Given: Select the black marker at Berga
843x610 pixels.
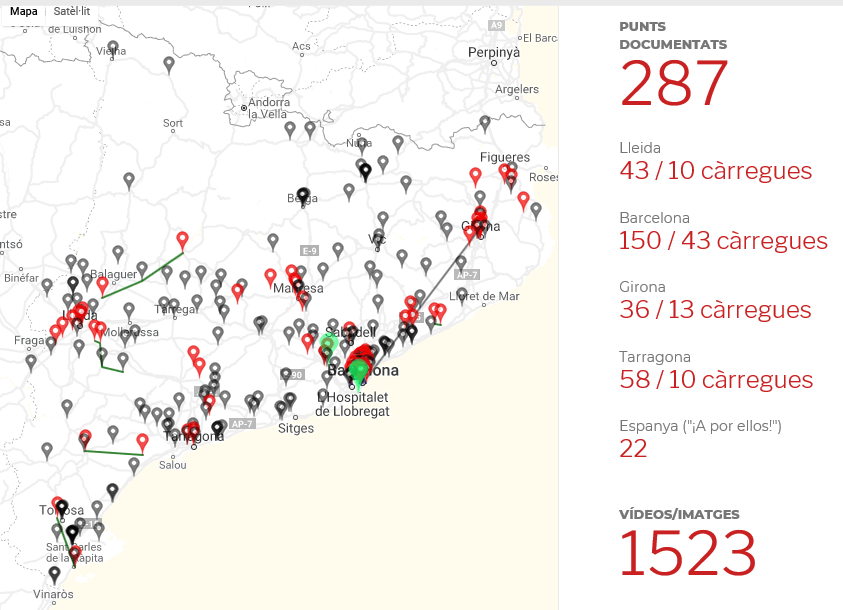Looking at the screenshot, I should (x=303, y=196).
